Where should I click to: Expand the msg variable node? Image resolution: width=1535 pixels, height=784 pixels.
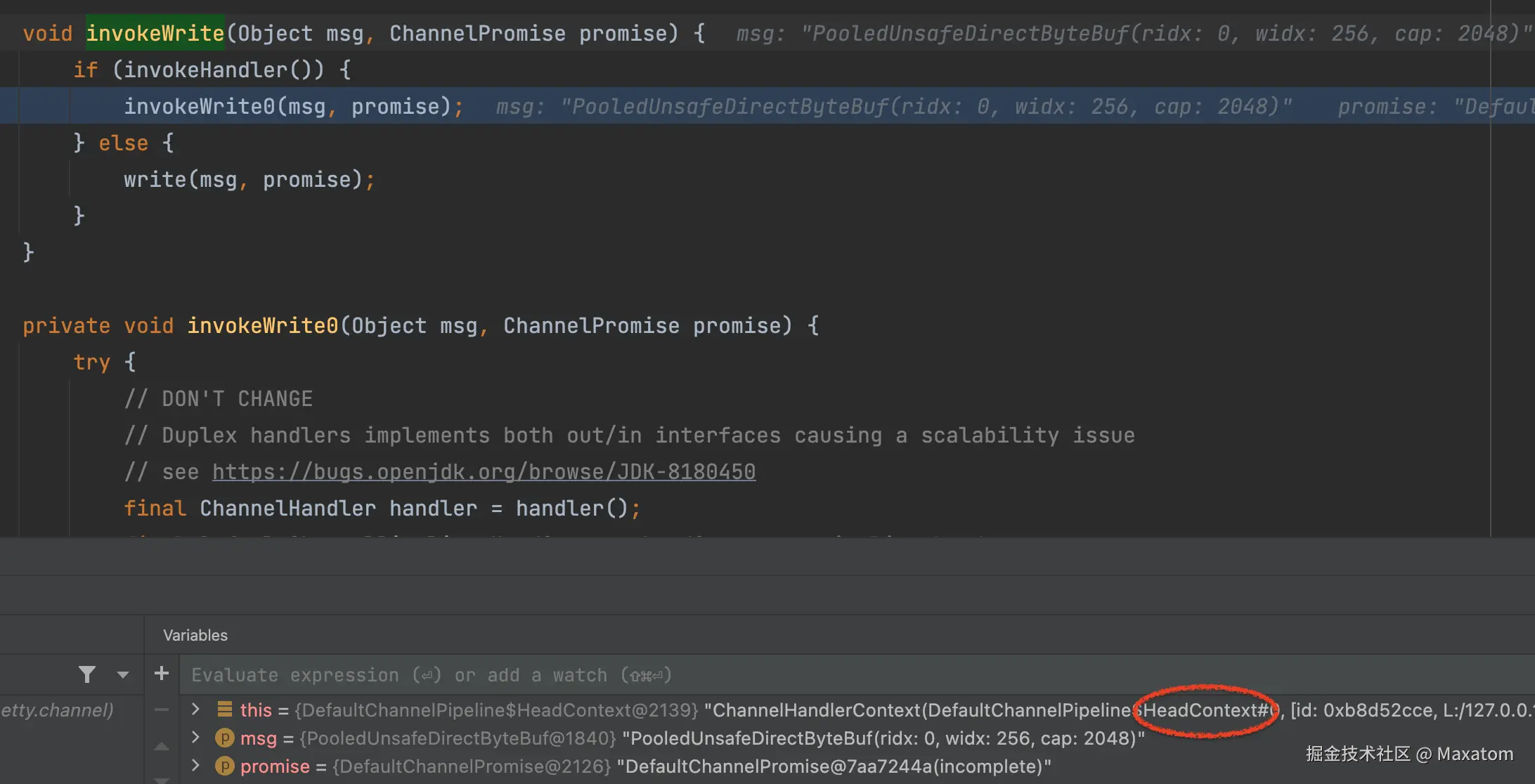tap(196, 738)
